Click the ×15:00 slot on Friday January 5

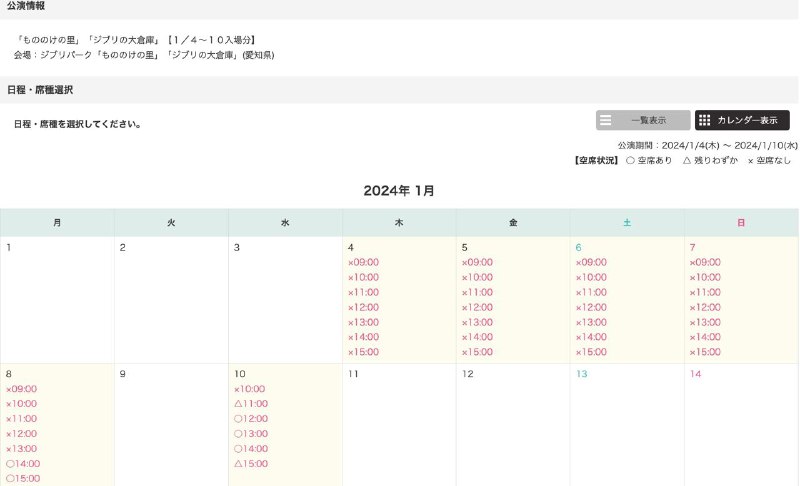point(477,352)
